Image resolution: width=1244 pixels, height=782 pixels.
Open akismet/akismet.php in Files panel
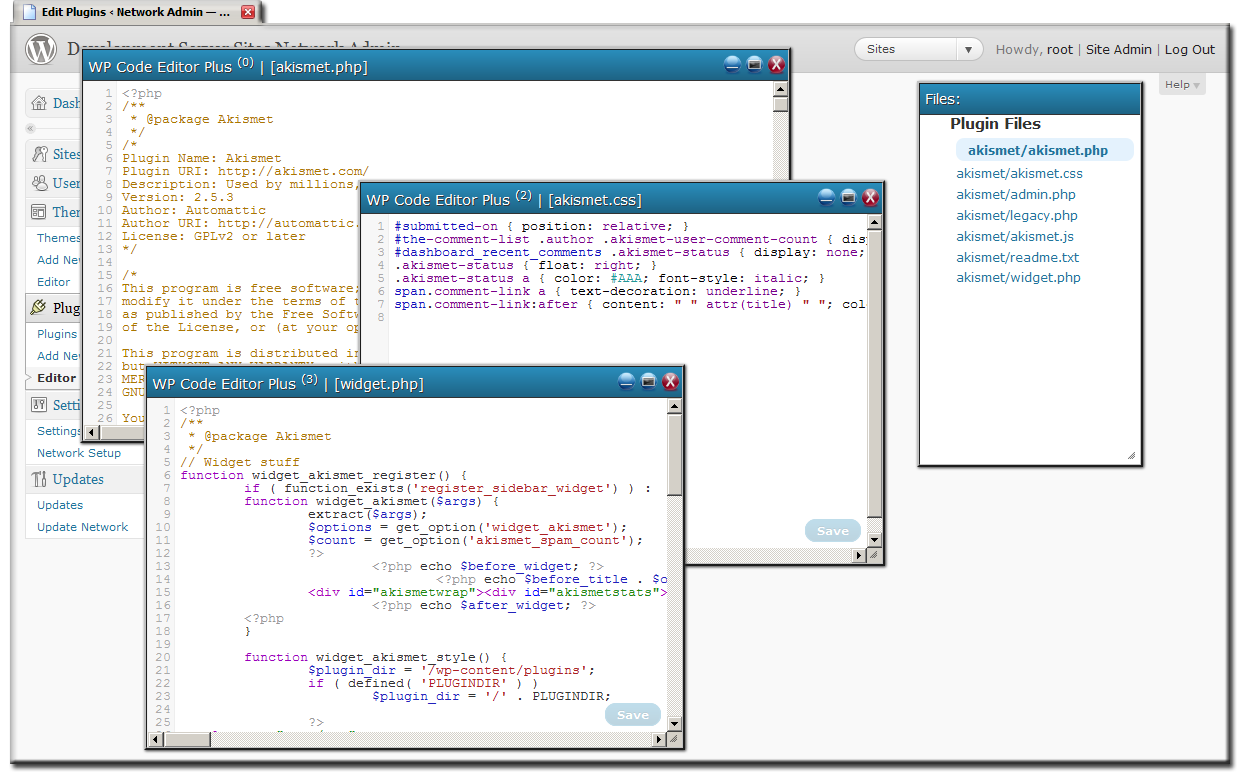click(1038, 150)
